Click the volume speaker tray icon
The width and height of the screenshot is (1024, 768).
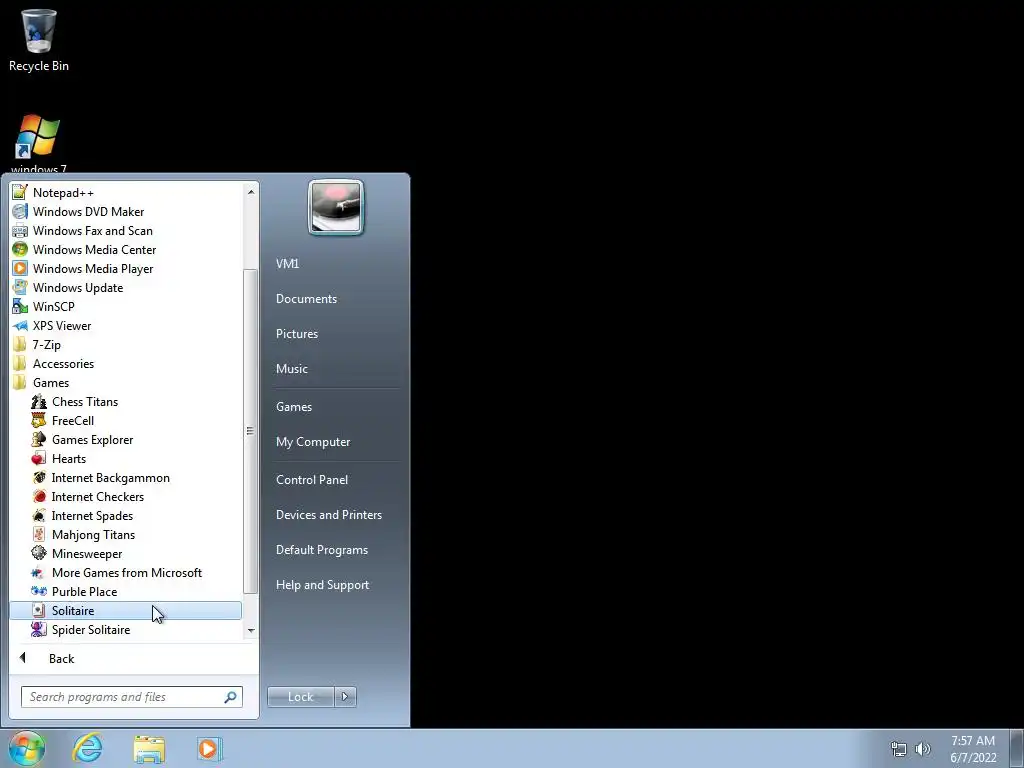(923, 749)
